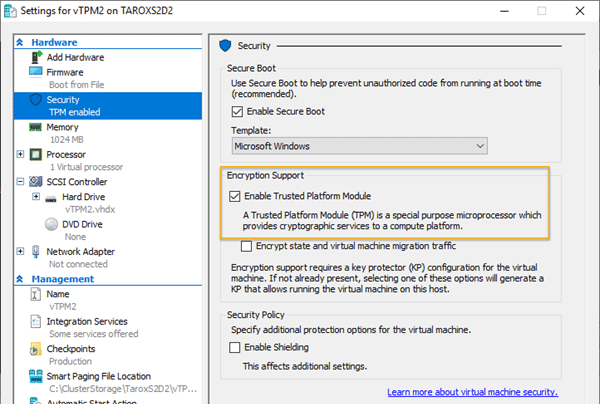Viewport: 600px width, 404px height.
Task: Collapse the SCSI Controller node
Action: pyautogui.click(x=20, y=181)
